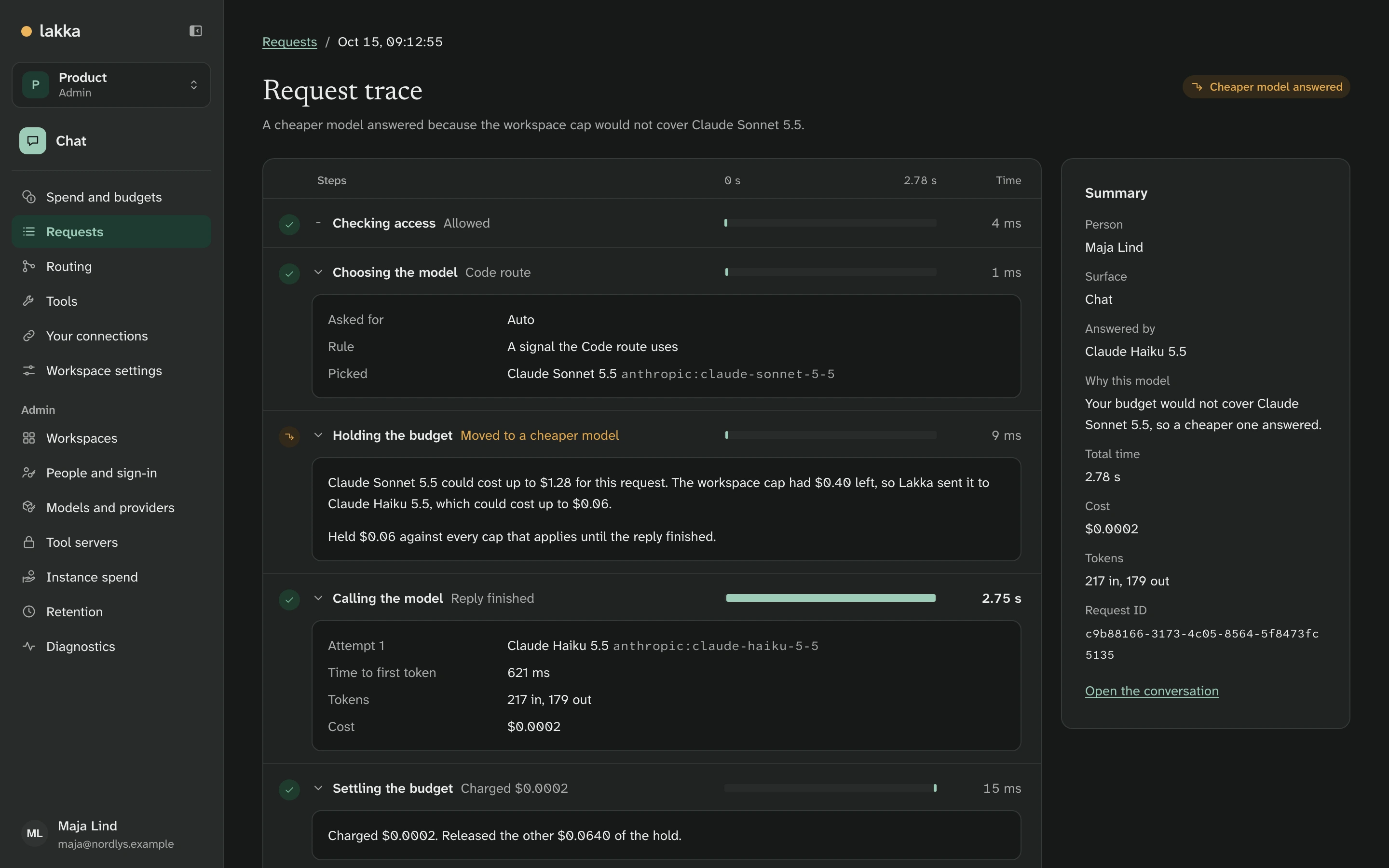The width and height of the screenshot is (1389, 868).
Task: Open the Product workspace switcher
Action: 111,85
